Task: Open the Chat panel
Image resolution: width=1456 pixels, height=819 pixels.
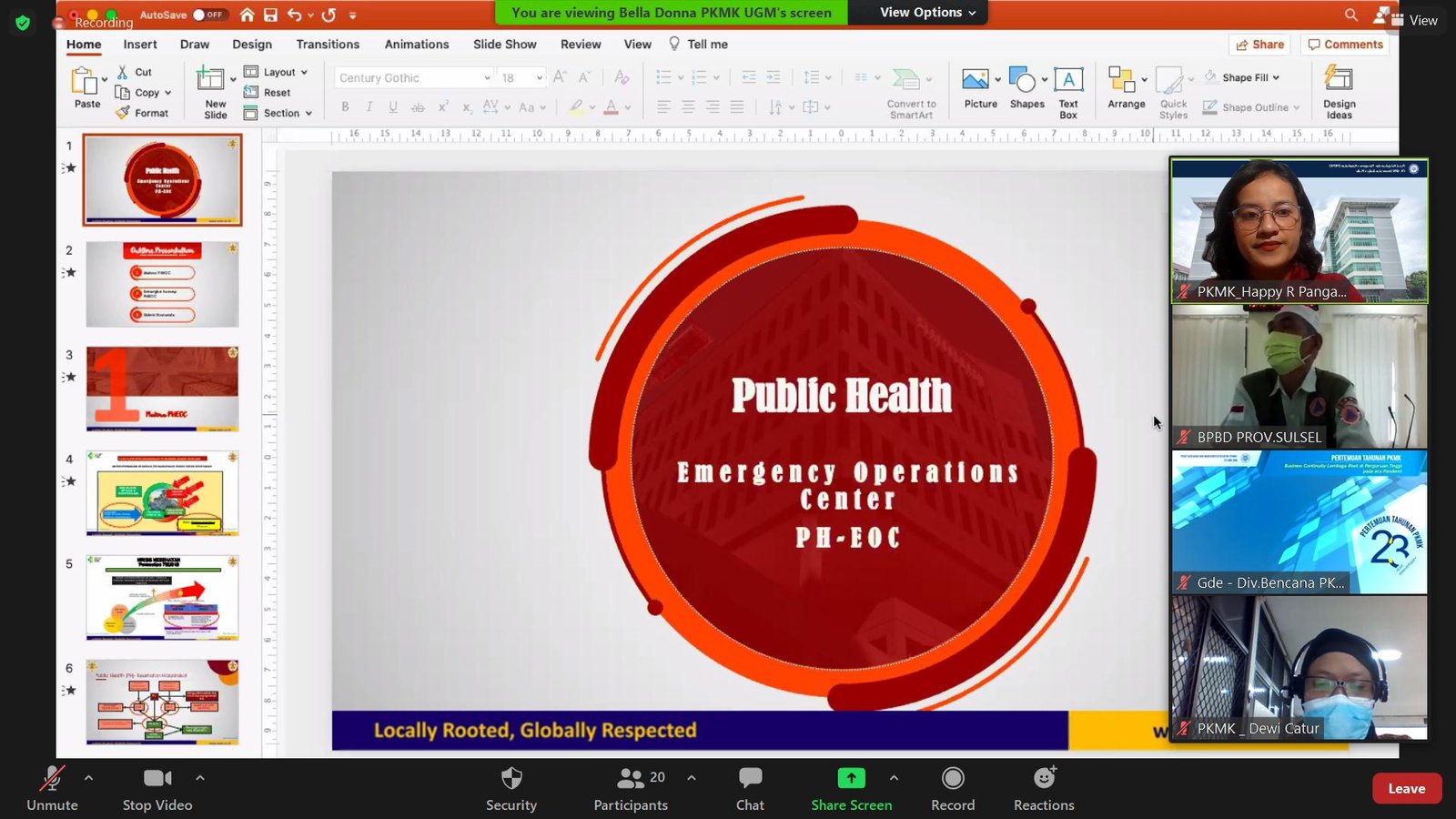Action: [x=750, y=779]
